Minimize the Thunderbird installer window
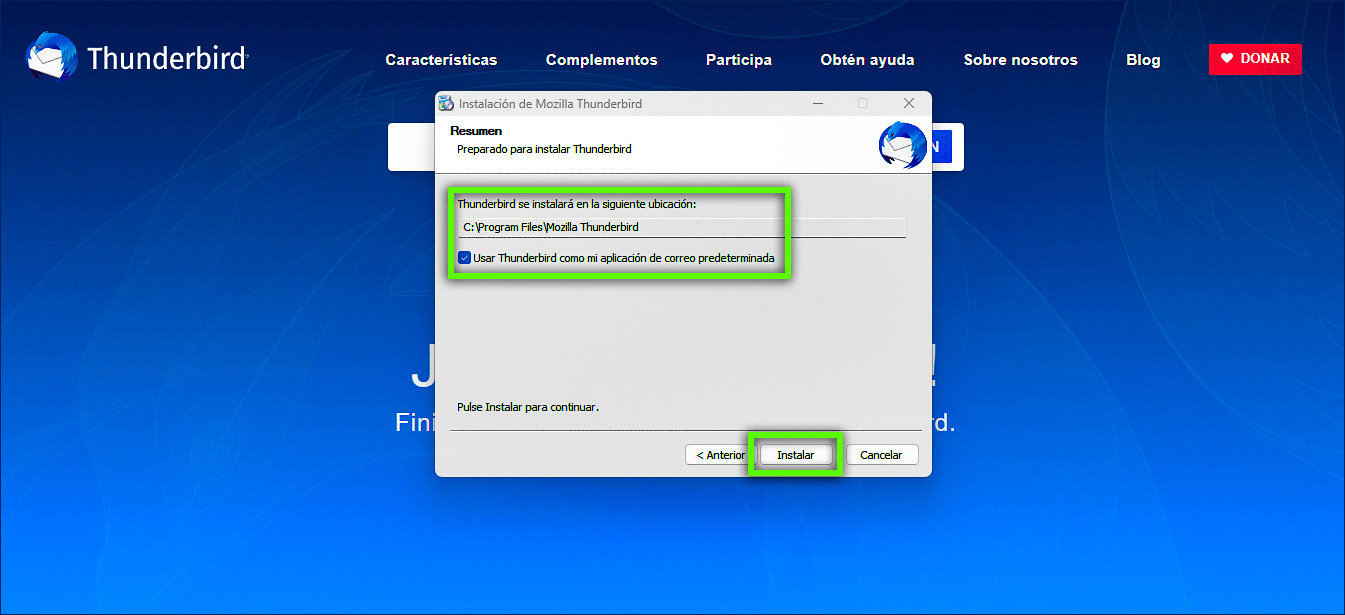The width and height of the screenshot is (1345, 615). point(818,104)
